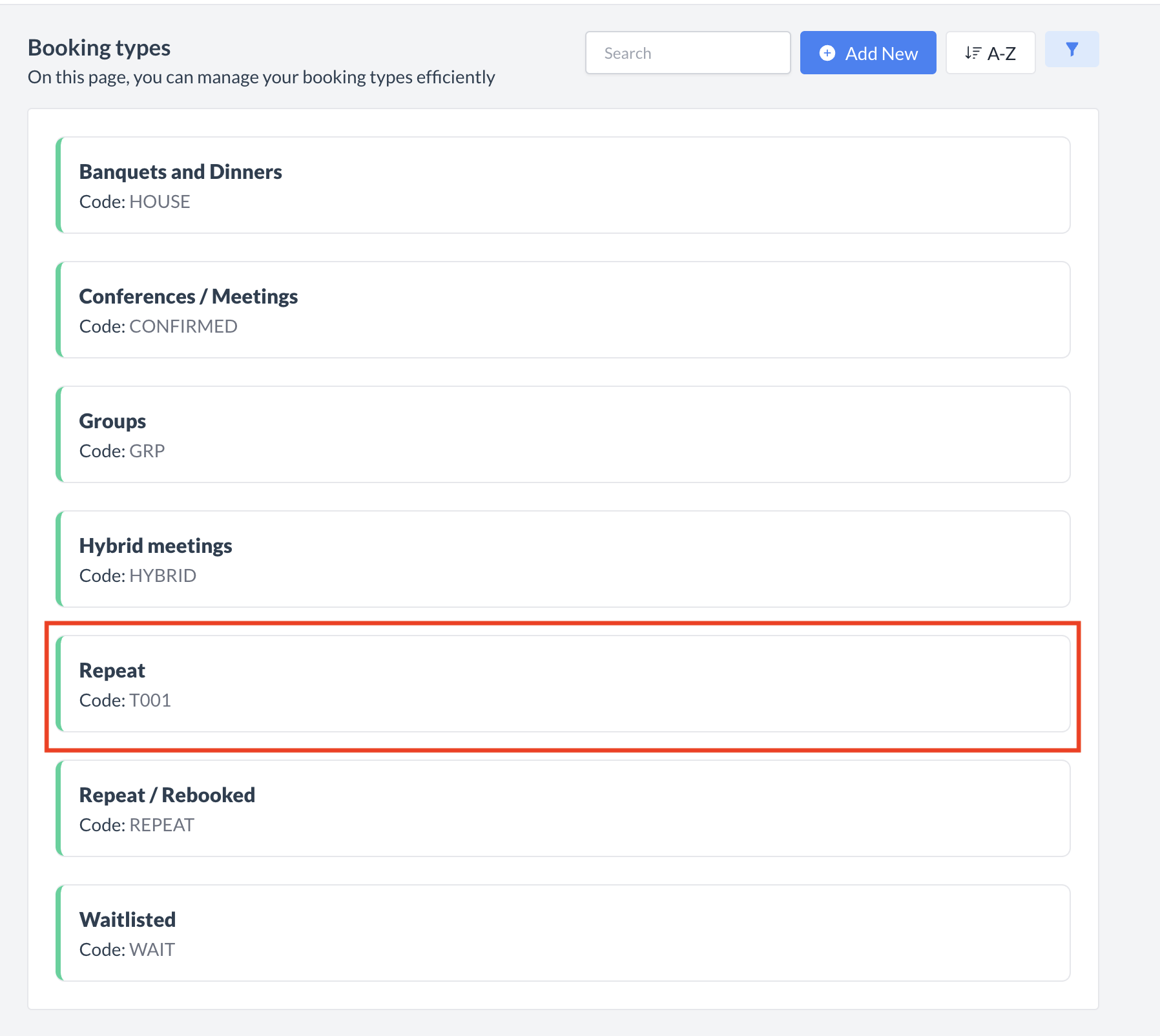Click the Hybrid meetings card

[x=564, y=559]
